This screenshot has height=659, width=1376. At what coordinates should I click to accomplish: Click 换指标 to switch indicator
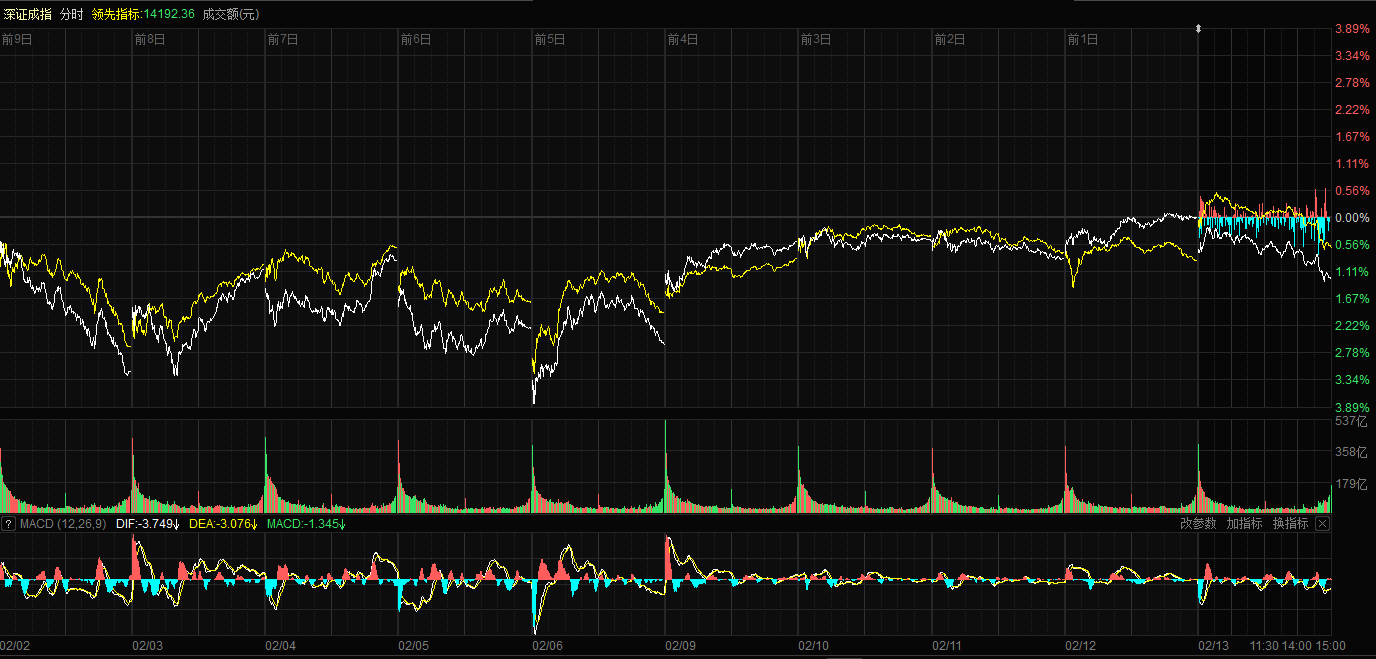1290,524
